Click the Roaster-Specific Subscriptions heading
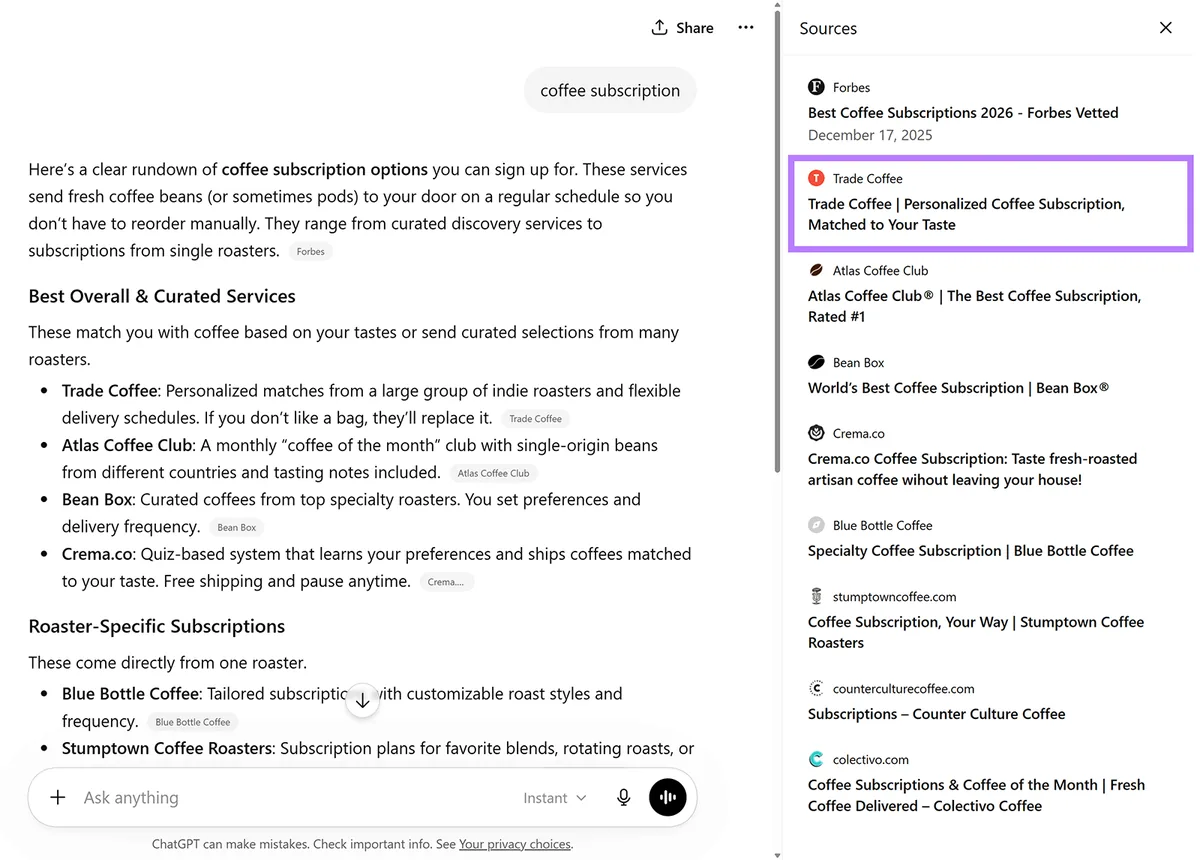This screenshot has width=1200, height=860. coord(157,626)
